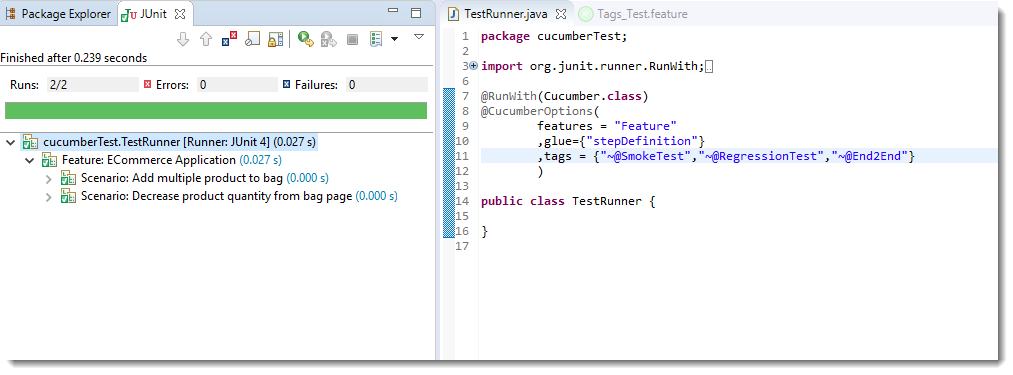Viewport: 1013px width, 375px height.
Task: Click the "~@End2End" tag string
Action: (870, 156)
